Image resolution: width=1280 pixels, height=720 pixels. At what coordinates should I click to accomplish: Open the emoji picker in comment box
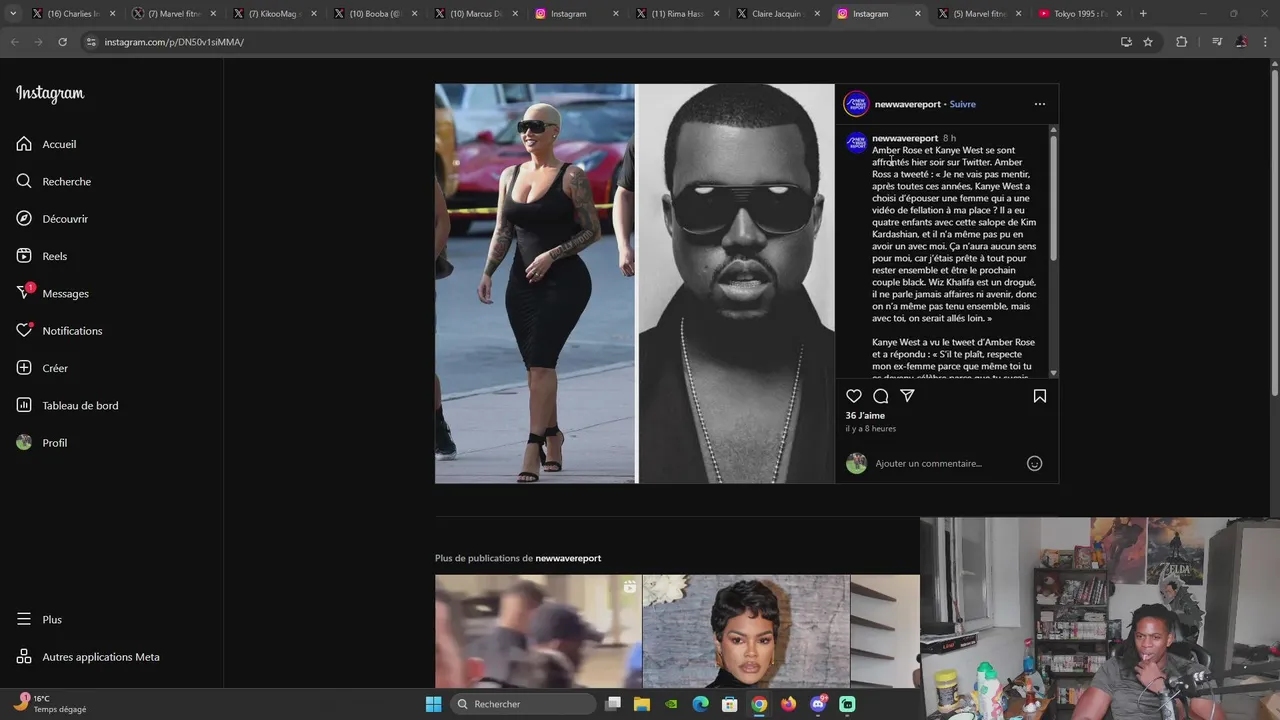pos(1035,463)
